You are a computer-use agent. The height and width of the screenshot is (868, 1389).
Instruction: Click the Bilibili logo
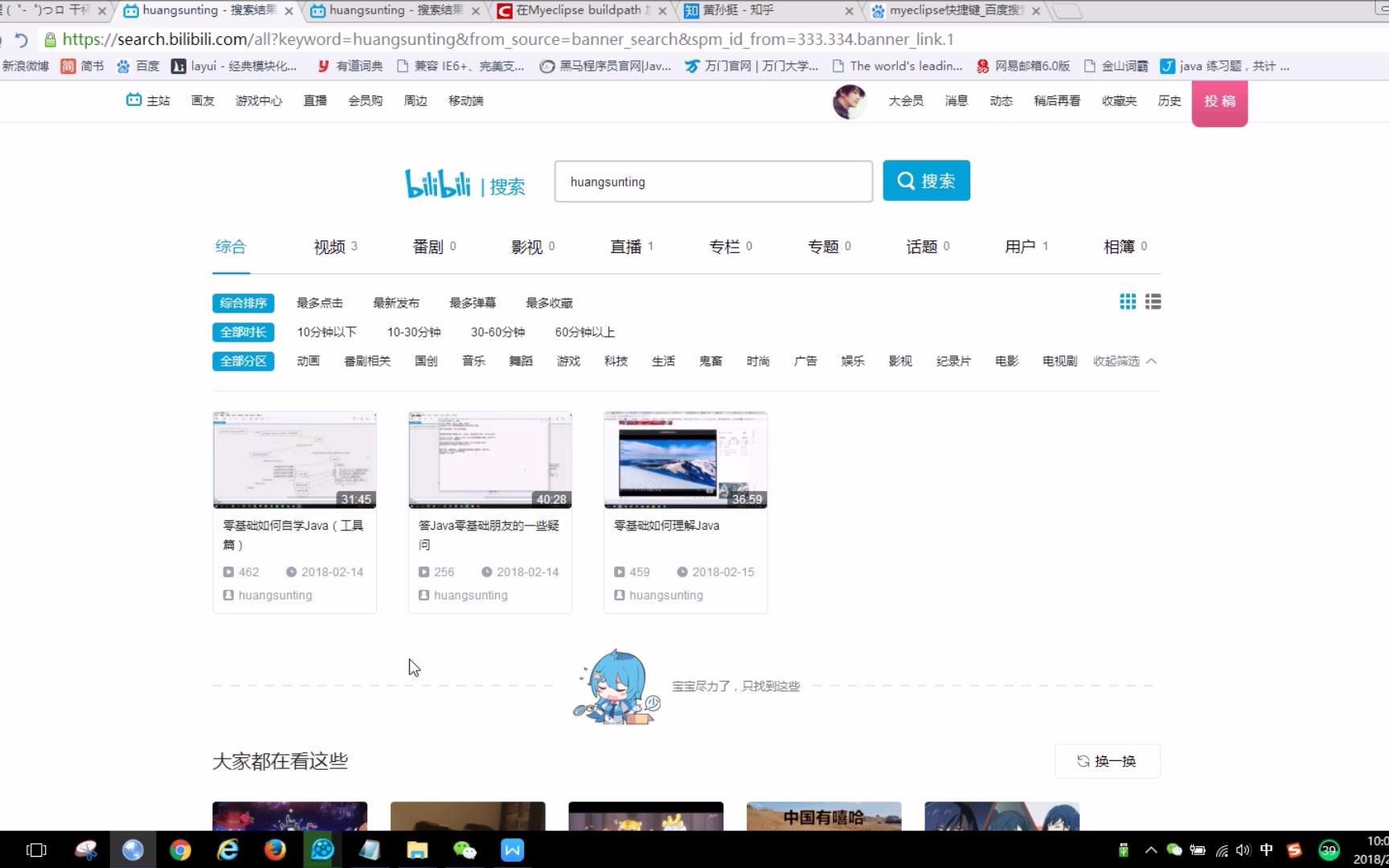click(438, 183)
